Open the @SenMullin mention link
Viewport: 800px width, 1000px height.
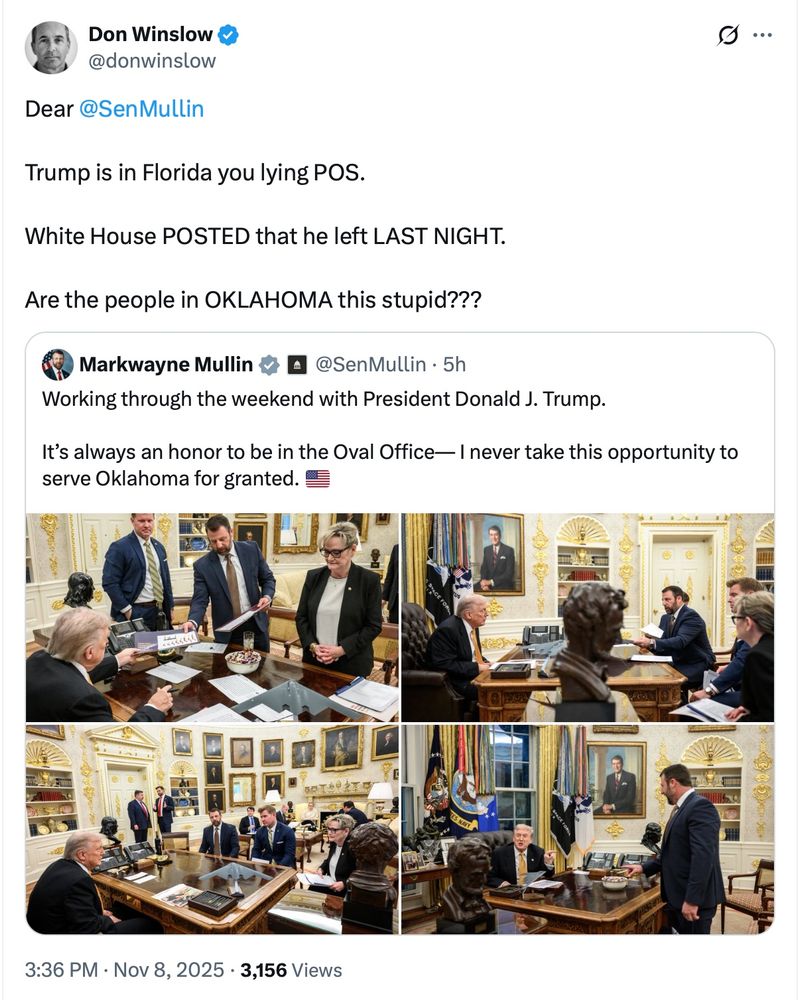pyautogui.click(x=141, y=109)
